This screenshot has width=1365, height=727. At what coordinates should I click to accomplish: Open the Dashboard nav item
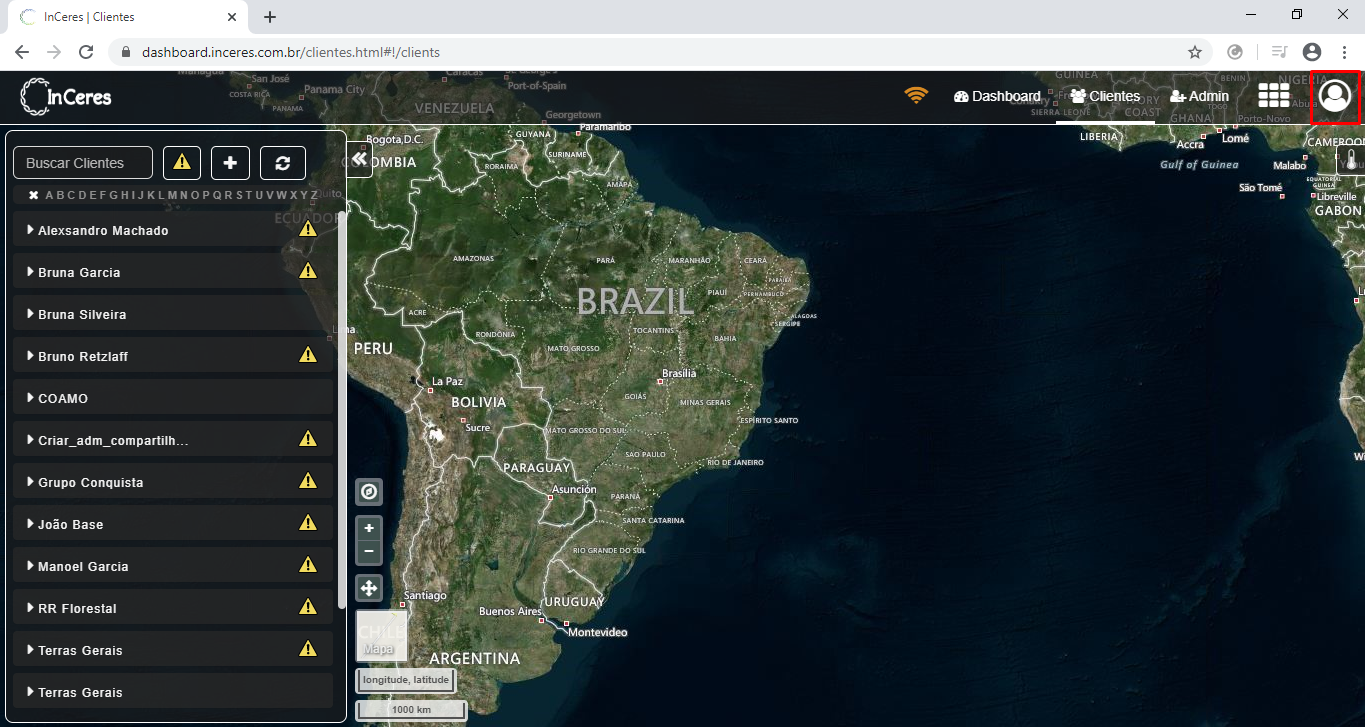point(997,96)
